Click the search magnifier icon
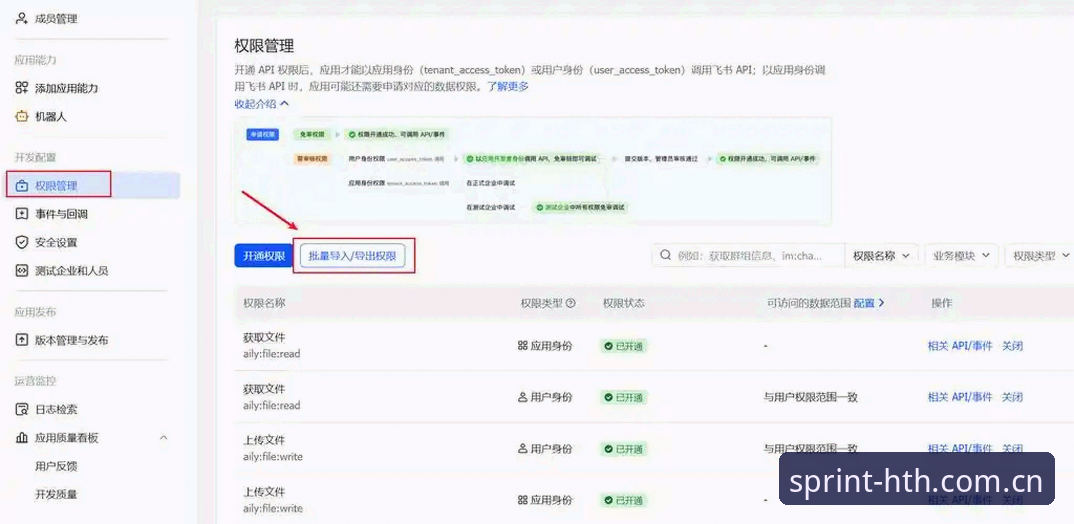Image resolution: width=1074 pixels, height=524 pixels. tap(665, 255)
